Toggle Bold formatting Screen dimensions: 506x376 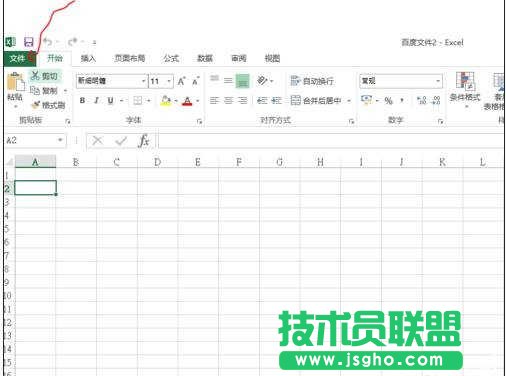(82, 100)
